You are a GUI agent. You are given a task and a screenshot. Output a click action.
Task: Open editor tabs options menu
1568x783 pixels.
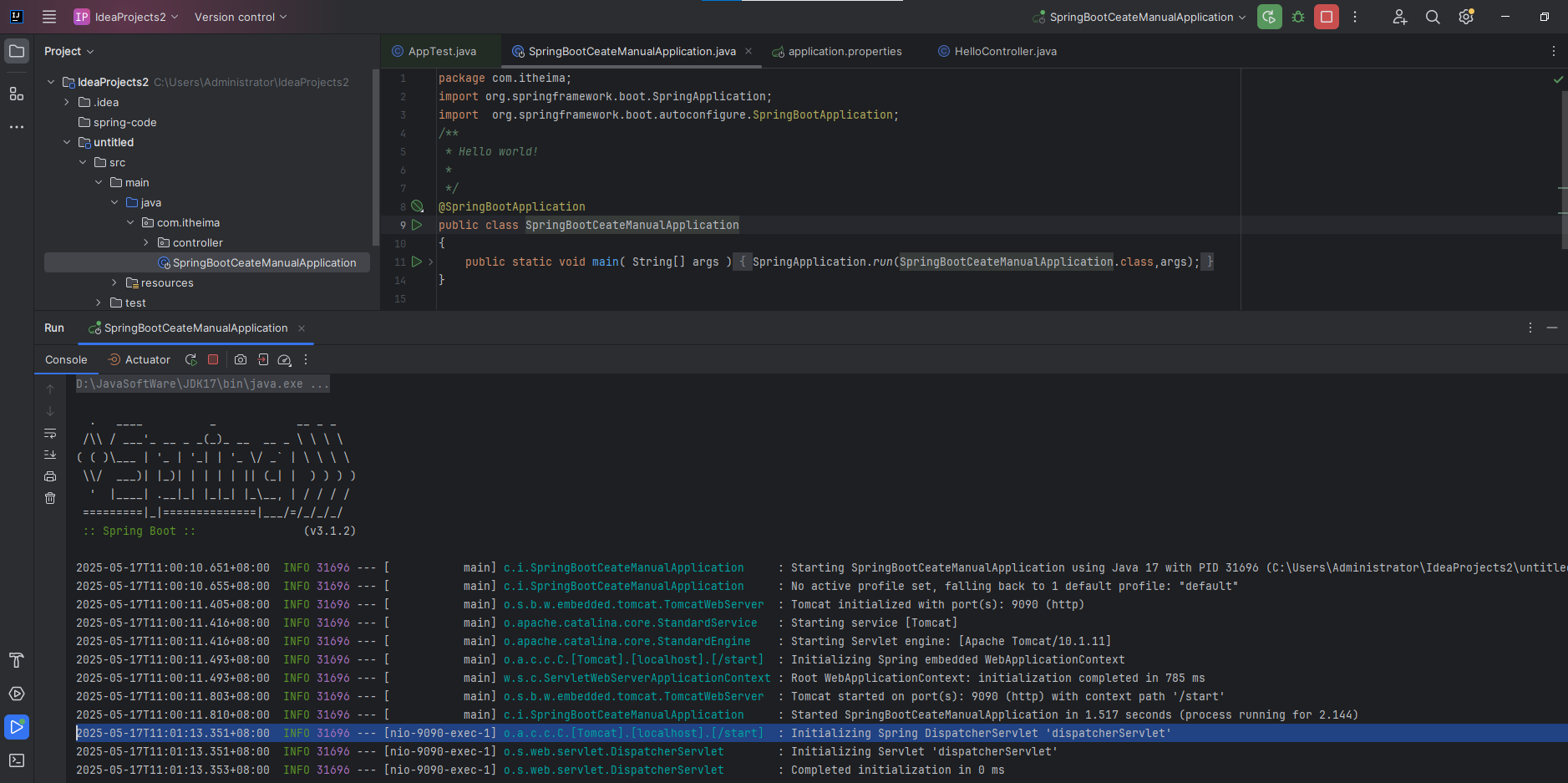coord(1554,51)
